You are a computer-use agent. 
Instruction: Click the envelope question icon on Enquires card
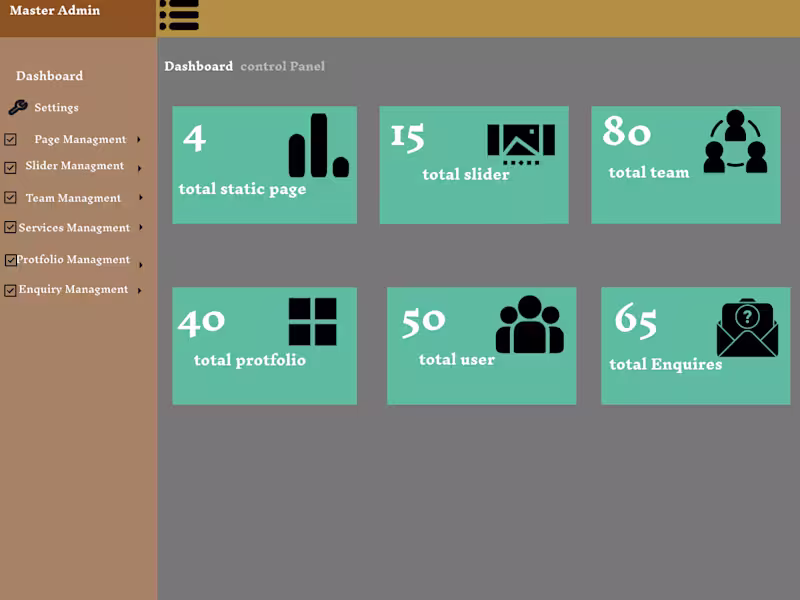pyautogui.click(x=747, y=328)
